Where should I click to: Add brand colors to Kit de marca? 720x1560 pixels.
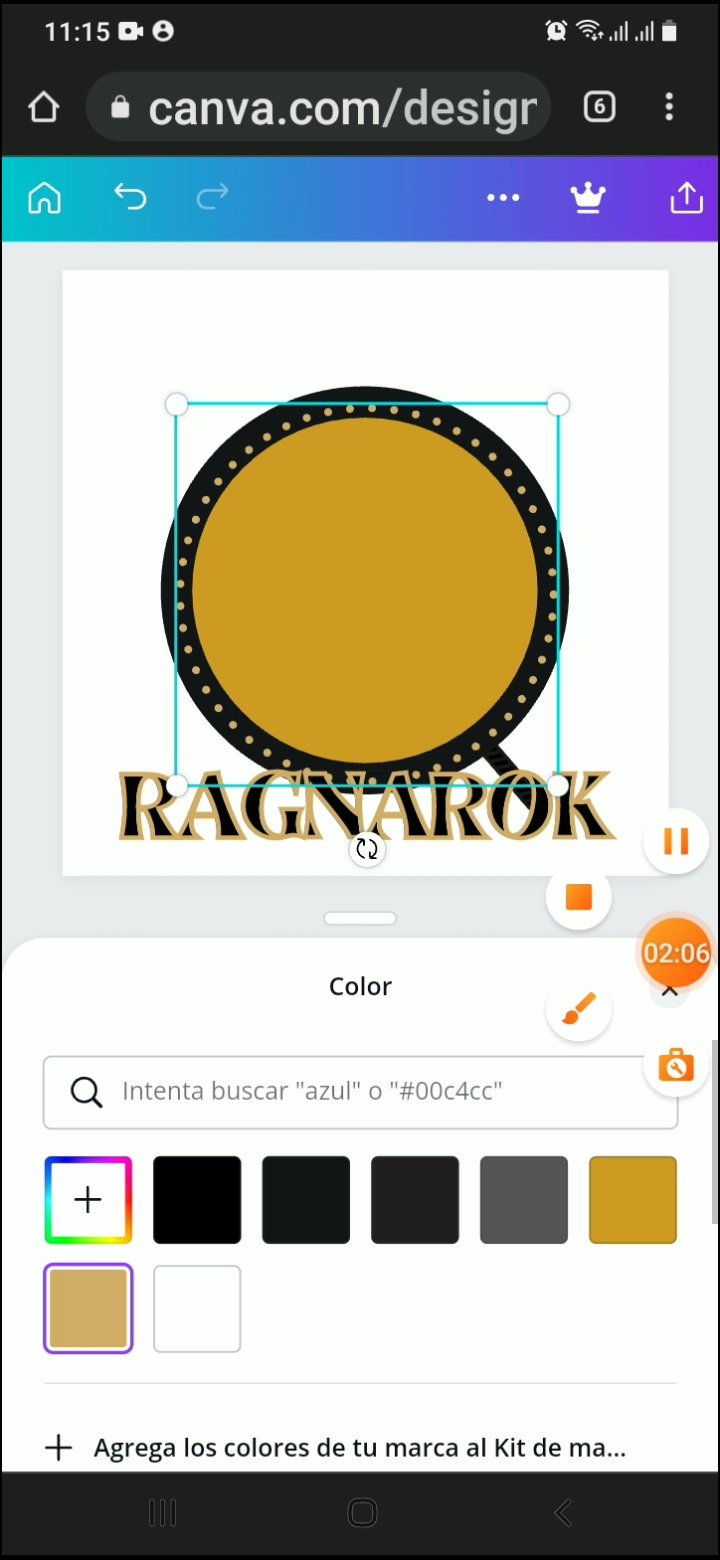[x=335, y=1448]
